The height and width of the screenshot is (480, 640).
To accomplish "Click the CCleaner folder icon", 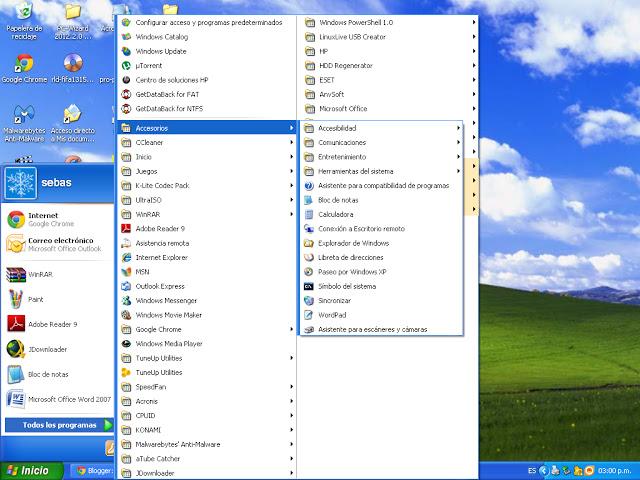I will [x=126, y=143].
